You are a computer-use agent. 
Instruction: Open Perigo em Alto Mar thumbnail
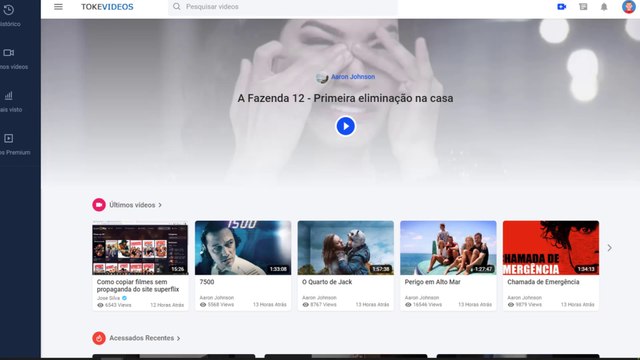click(448, 248)
